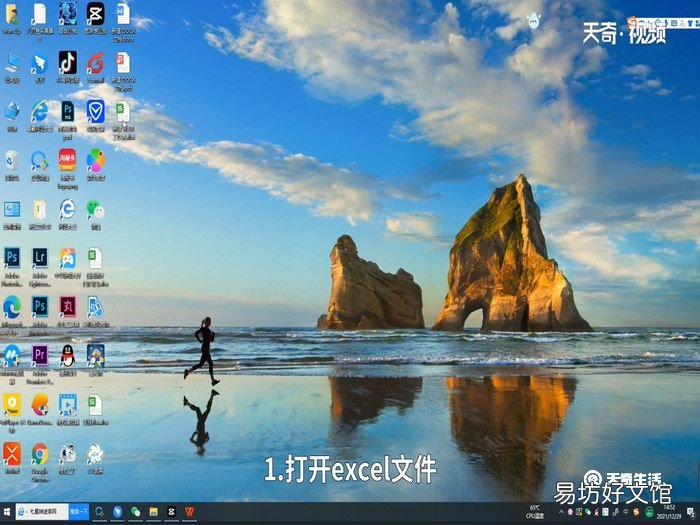This screenshot has width=700, height=525.
Task: Open the notification center icon
Action: click(690, 512)
